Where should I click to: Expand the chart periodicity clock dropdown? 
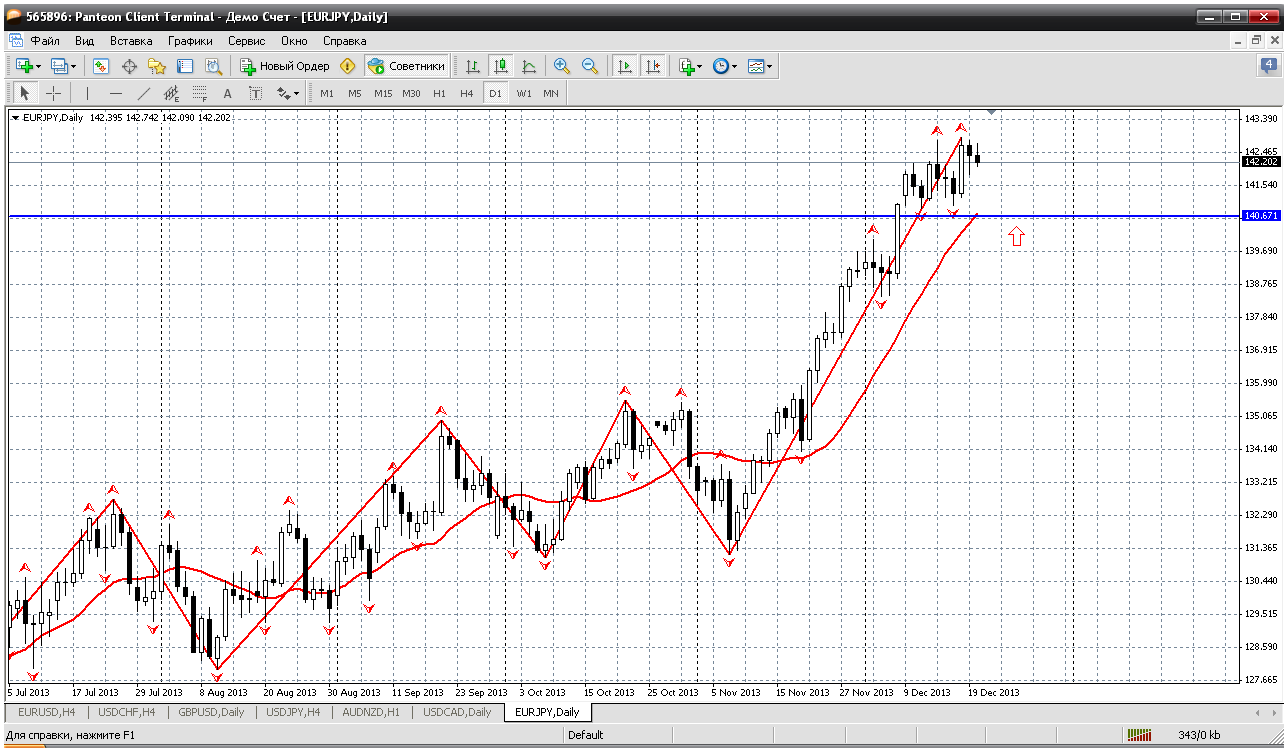735,67
